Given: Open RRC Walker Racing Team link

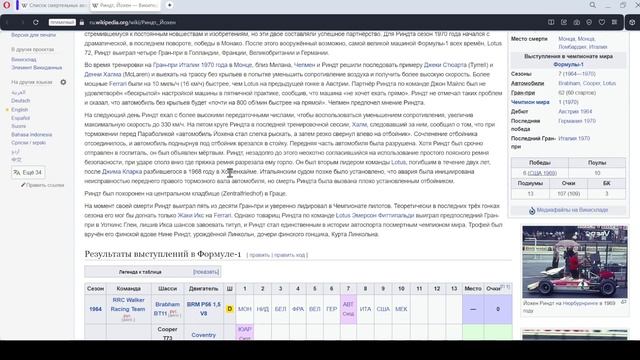Looking at the screenshot, I should 128,304.
